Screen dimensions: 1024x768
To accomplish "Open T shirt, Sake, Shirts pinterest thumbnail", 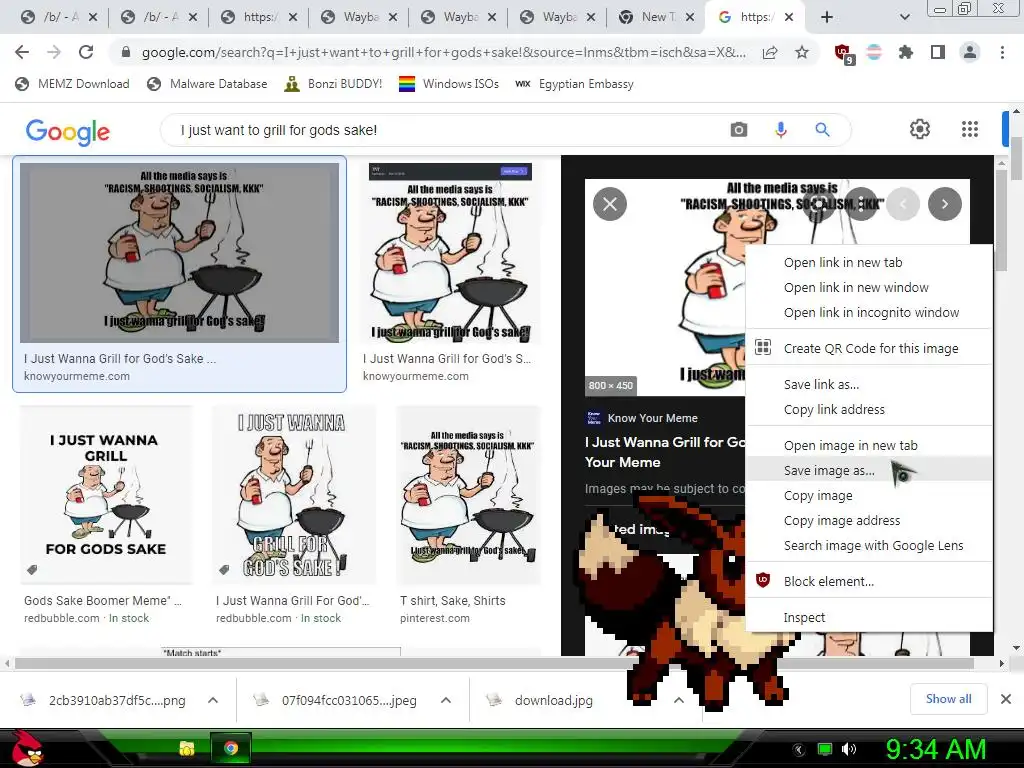I will 468,495.
